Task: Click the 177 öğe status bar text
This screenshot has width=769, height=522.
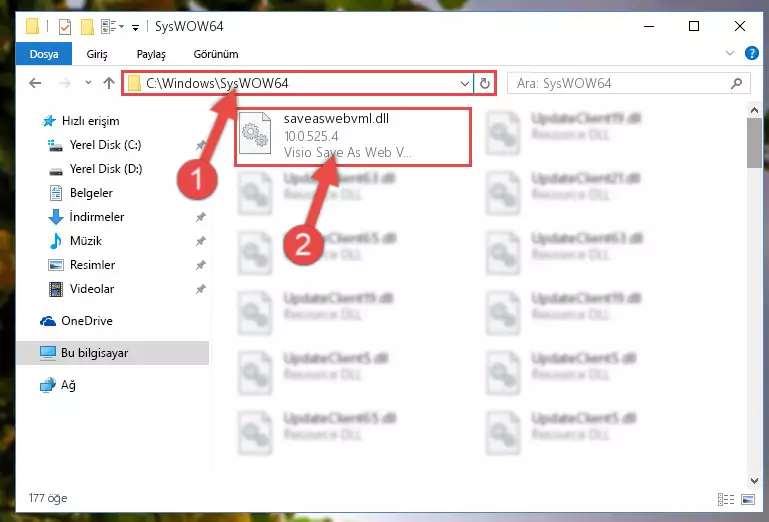Action: point(48,498)
